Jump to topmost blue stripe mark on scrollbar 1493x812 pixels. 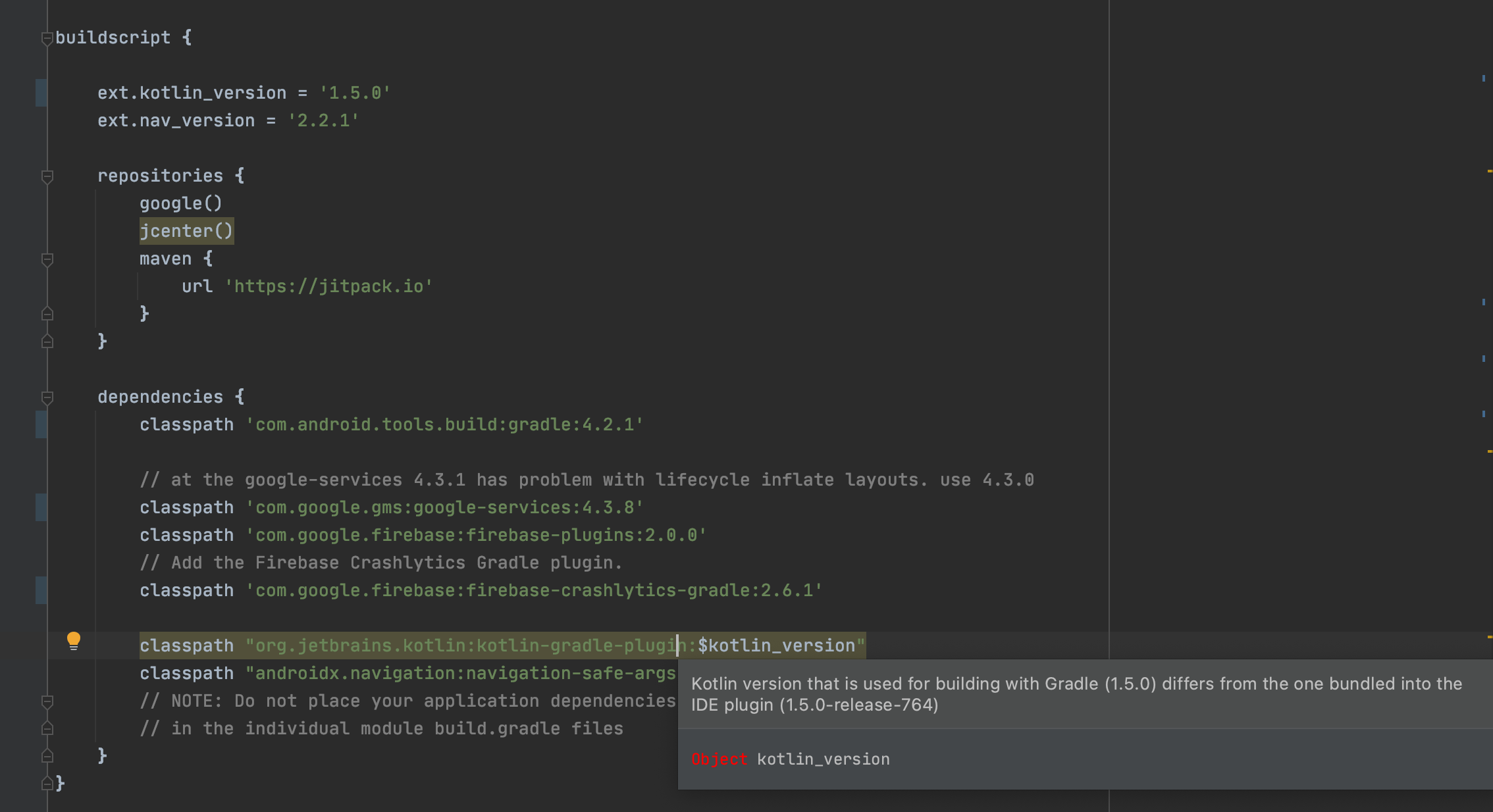(1483, 78)
